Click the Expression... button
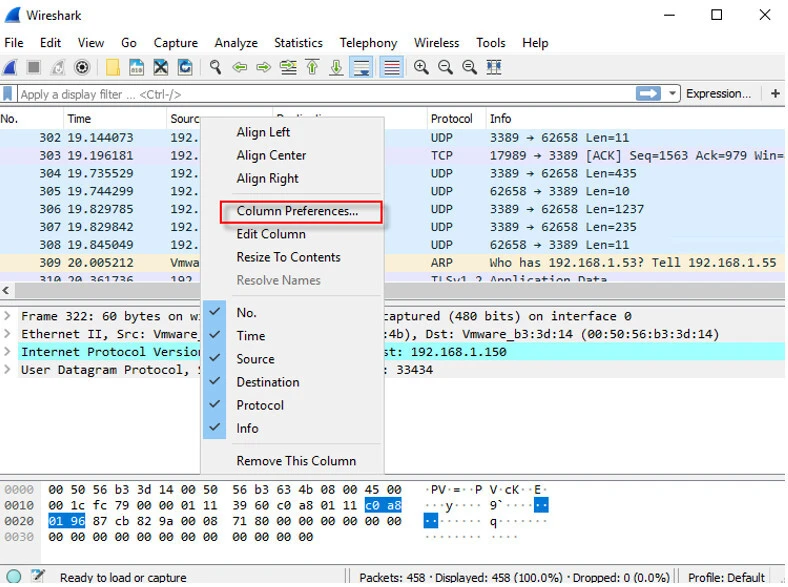 (718, 94)
